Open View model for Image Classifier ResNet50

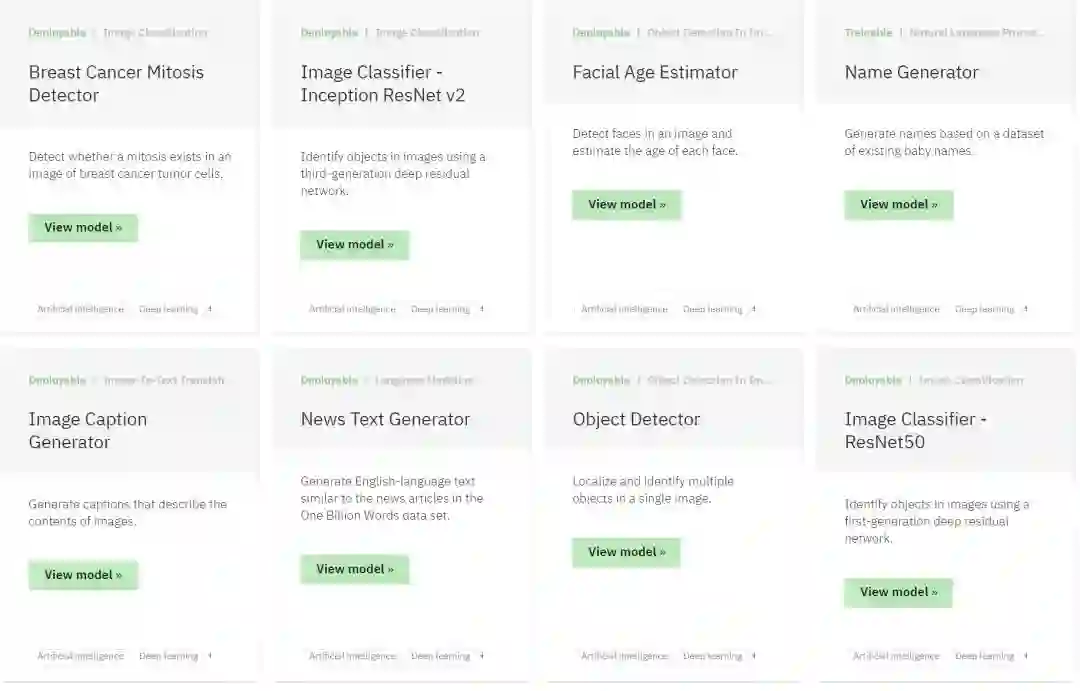[x=898, y=592]
